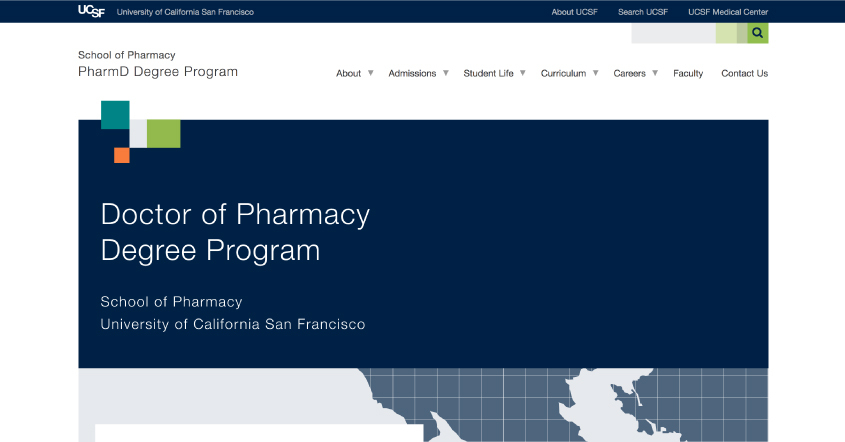Click the magnifier search icon
Viewport: 845px width, 442px height.
click(x=758, y=33)
